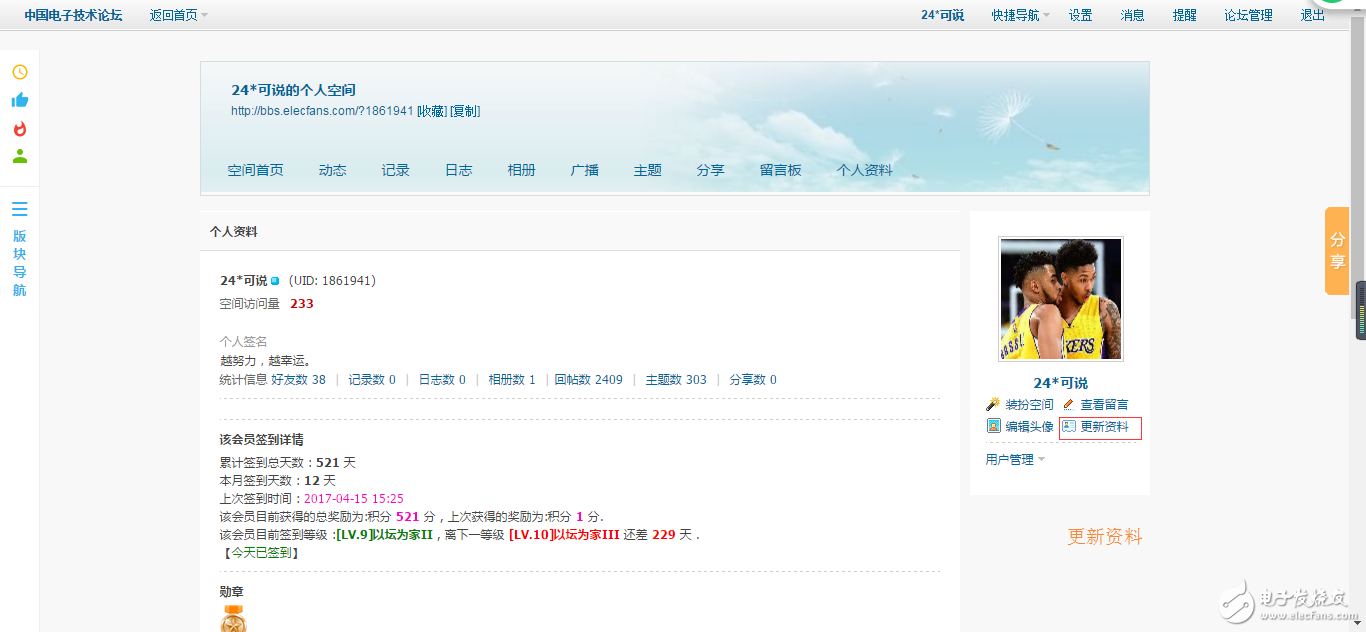
Task: Expand the 快捷导航 dropdown
Action: [1021, 15]
